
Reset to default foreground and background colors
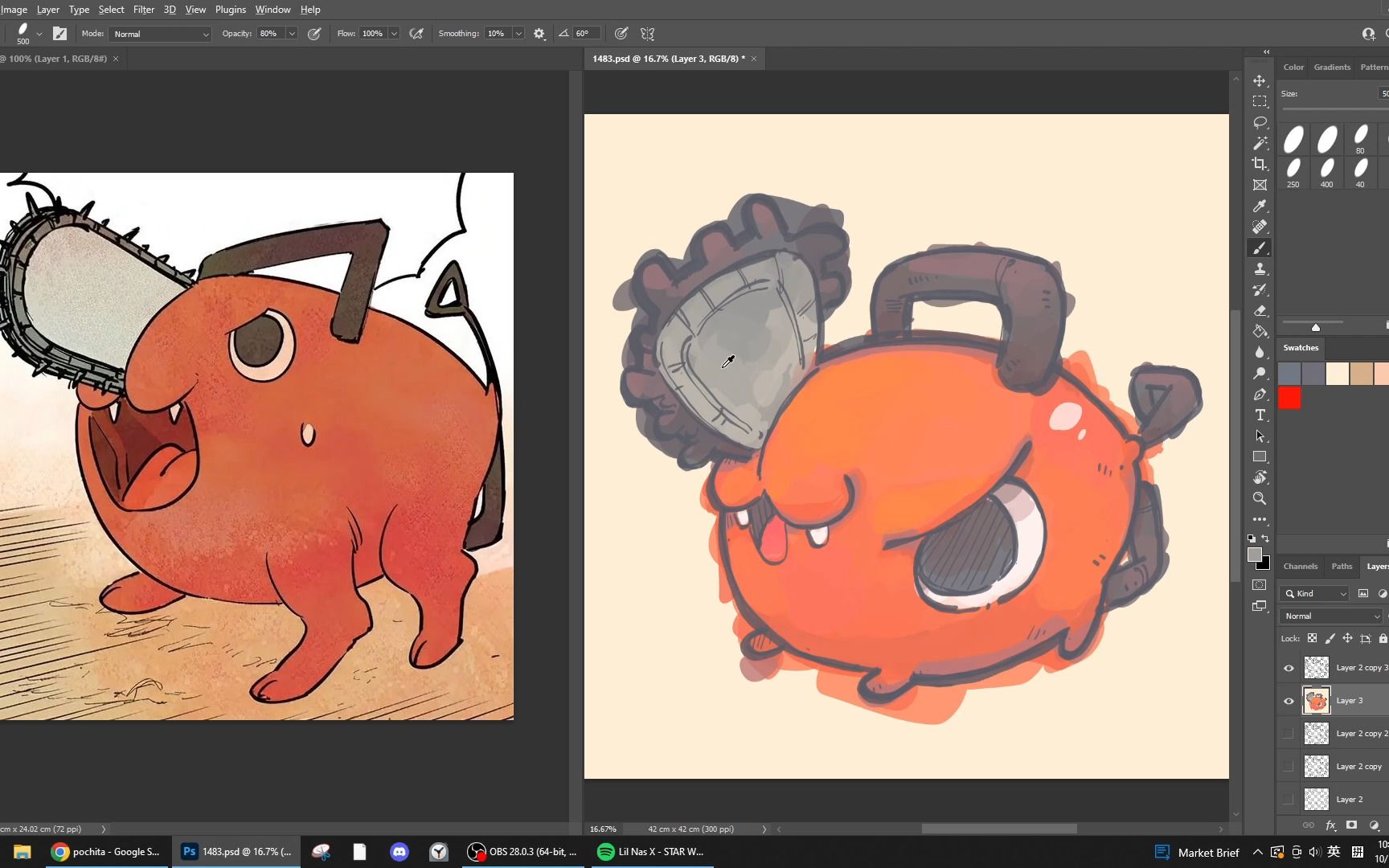1252,538
